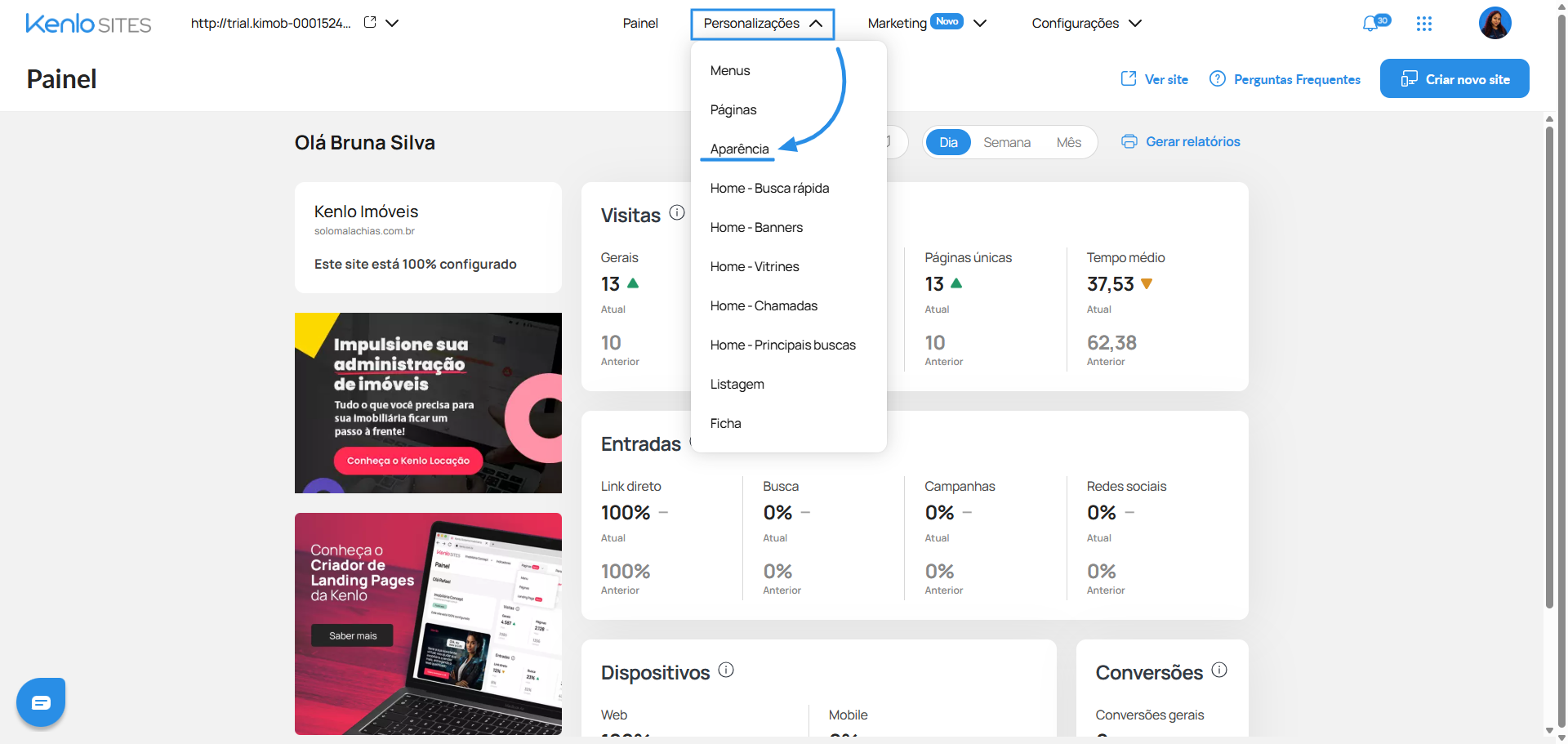This screenshot has width=1568, height=744.
Task: Open site URL in new tab icon
Action: click(370, 23)
